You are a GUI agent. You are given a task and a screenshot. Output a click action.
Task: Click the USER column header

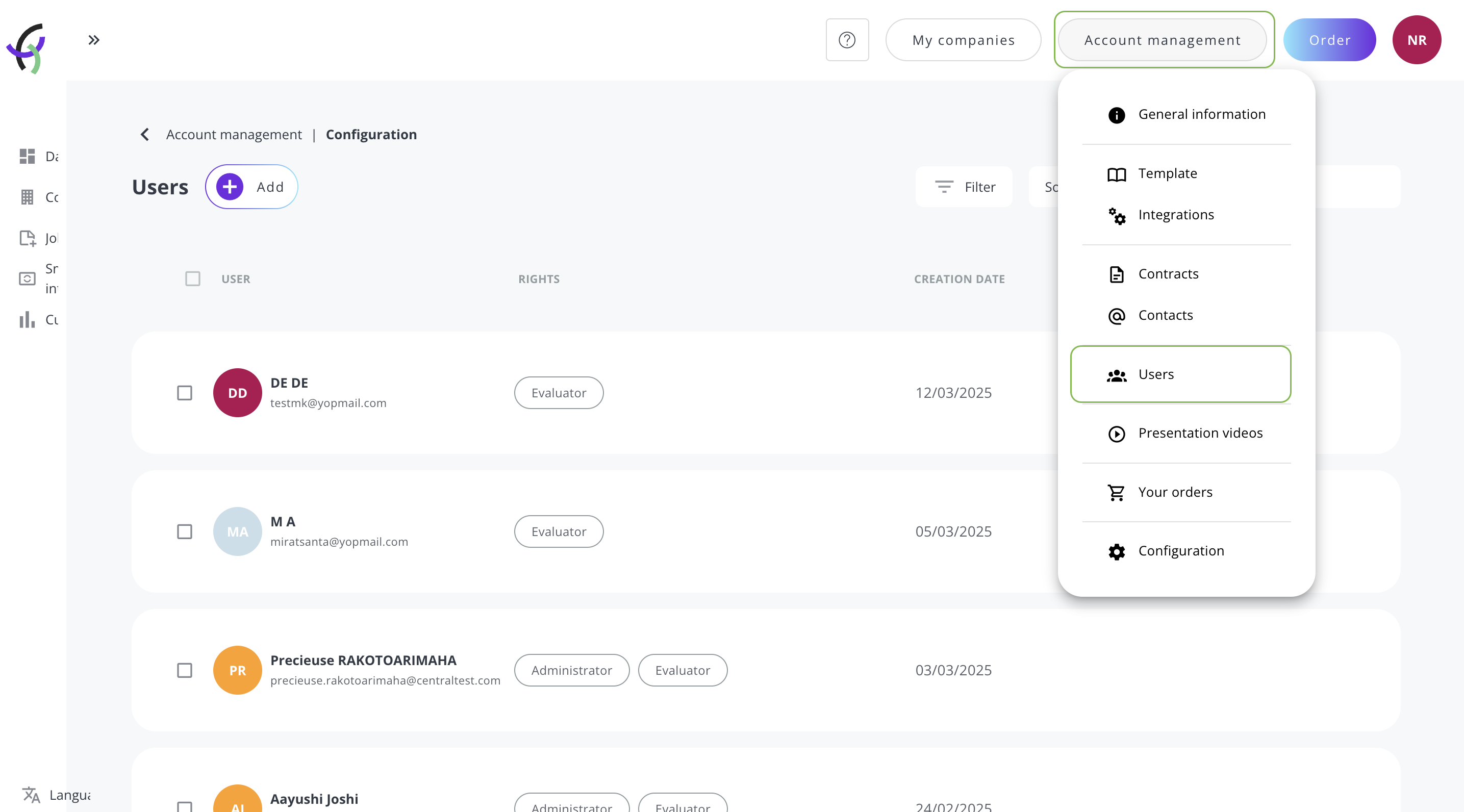(236, 279)
